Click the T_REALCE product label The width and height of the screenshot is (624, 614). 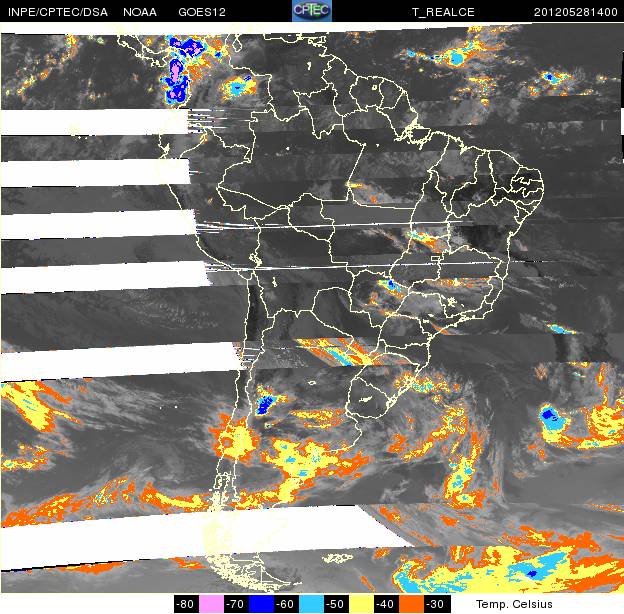click(443, 12)
